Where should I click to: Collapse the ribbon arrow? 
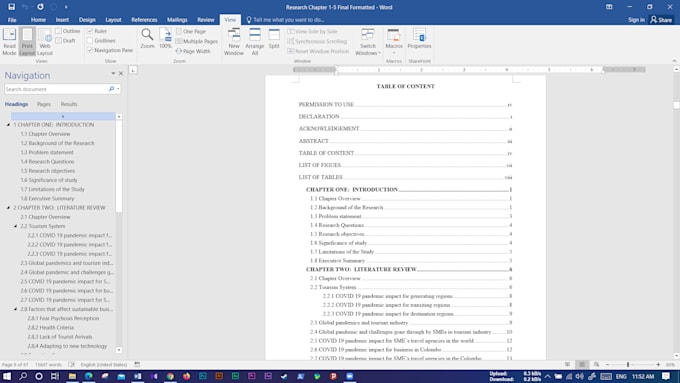click(674, 61)
